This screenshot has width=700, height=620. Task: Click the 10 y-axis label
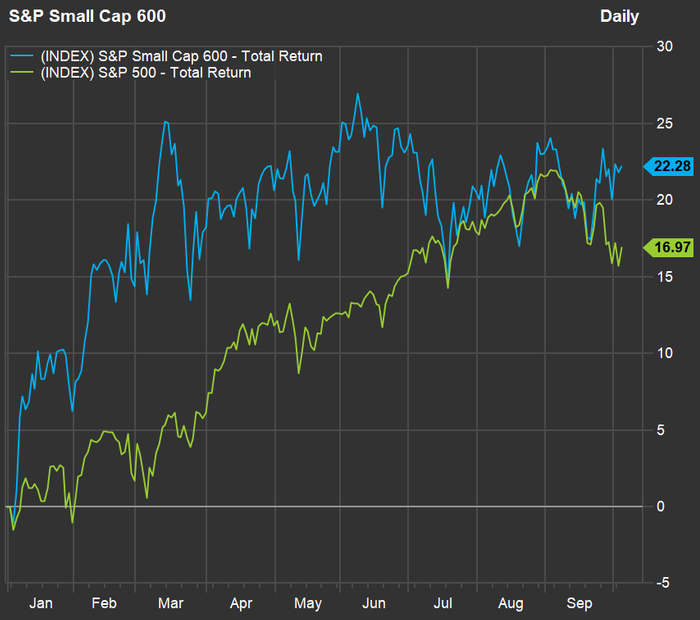tap(664, 354)
